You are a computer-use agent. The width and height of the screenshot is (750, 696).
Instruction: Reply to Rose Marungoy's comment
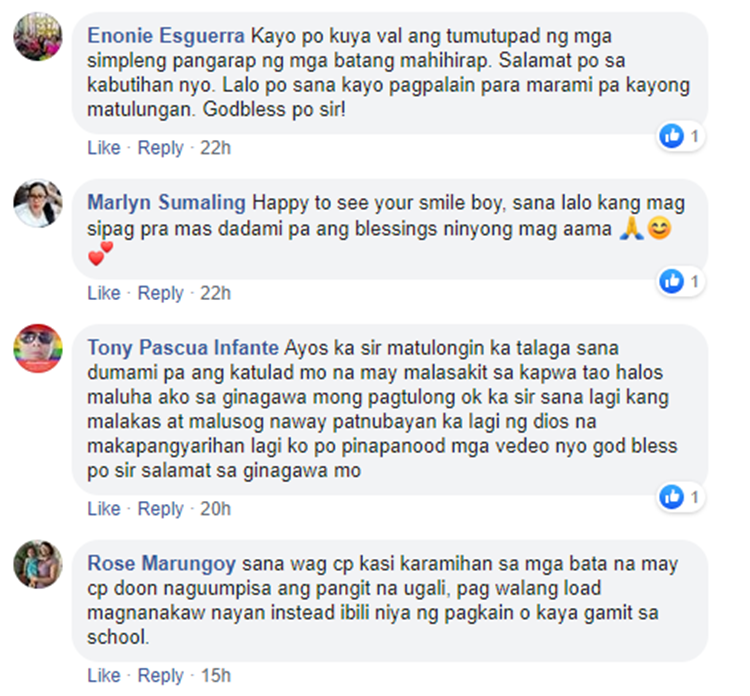tap(160, 676)
